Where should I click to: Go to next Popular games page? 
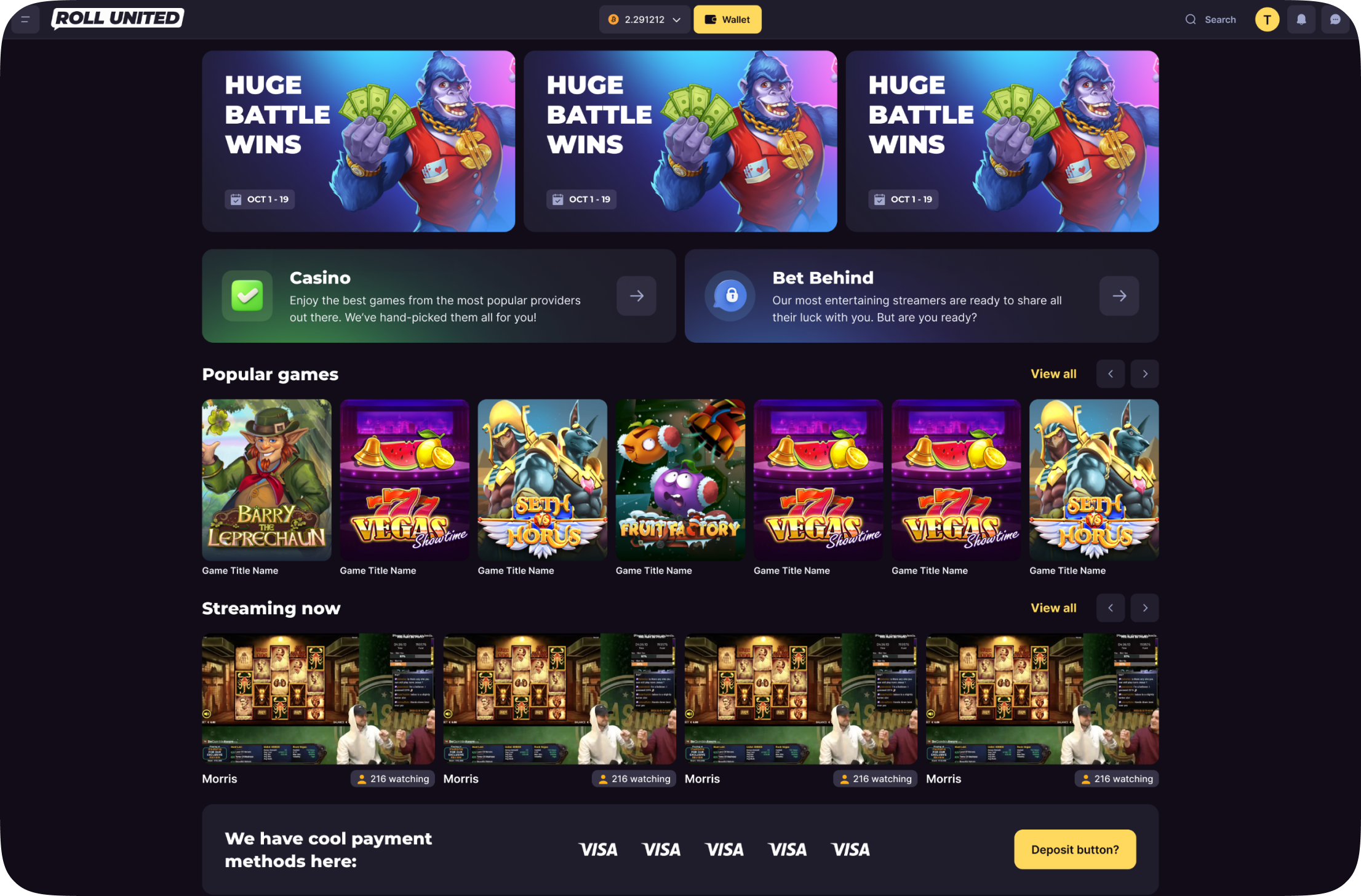point(1144,374)
